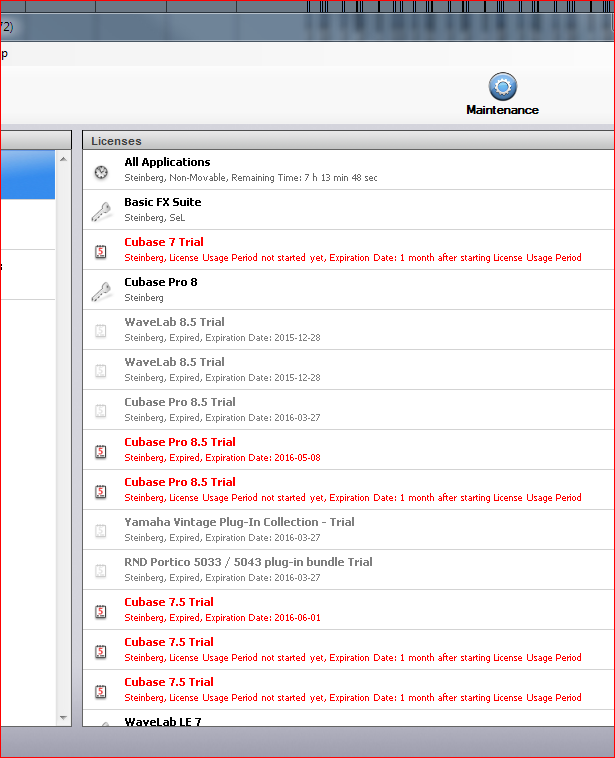This screenshot has width=615, height=758.
Task: Click icon of Cubase 7.5 Trial expired 2016-06-01
Action: pos(101,612)
